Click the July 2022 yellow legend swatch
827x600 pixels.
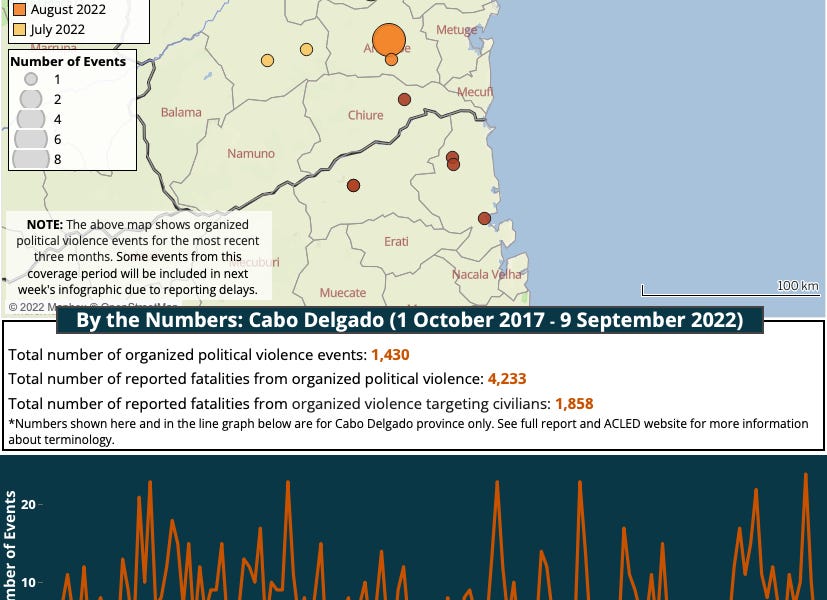19,30
